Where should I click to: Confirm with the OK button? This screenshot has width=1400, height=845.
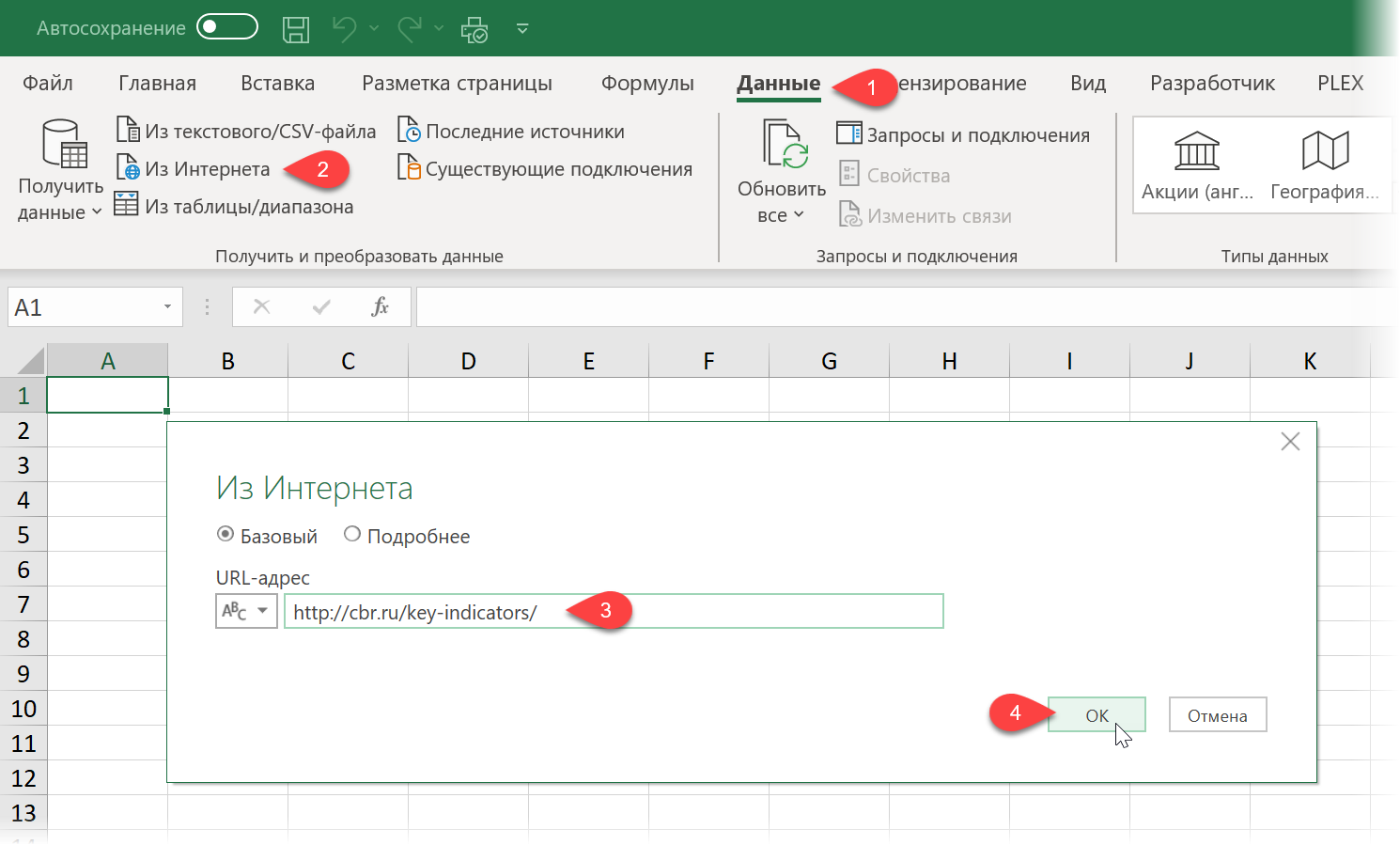1097,714
